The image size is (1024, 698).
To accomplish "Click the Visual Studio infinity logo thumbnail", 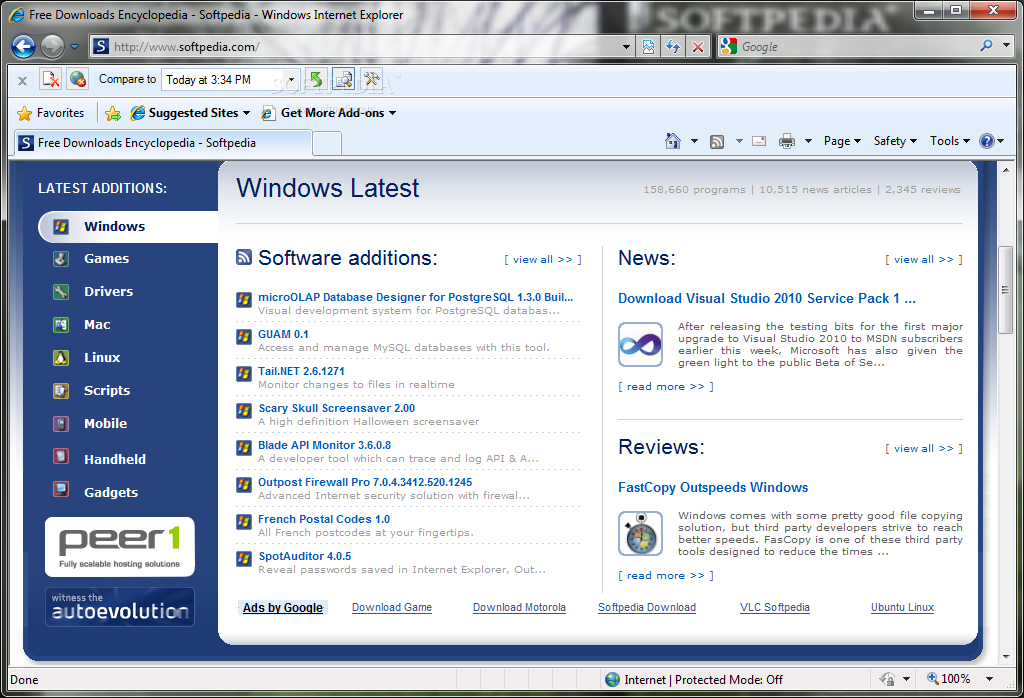I will click(640, 344).
